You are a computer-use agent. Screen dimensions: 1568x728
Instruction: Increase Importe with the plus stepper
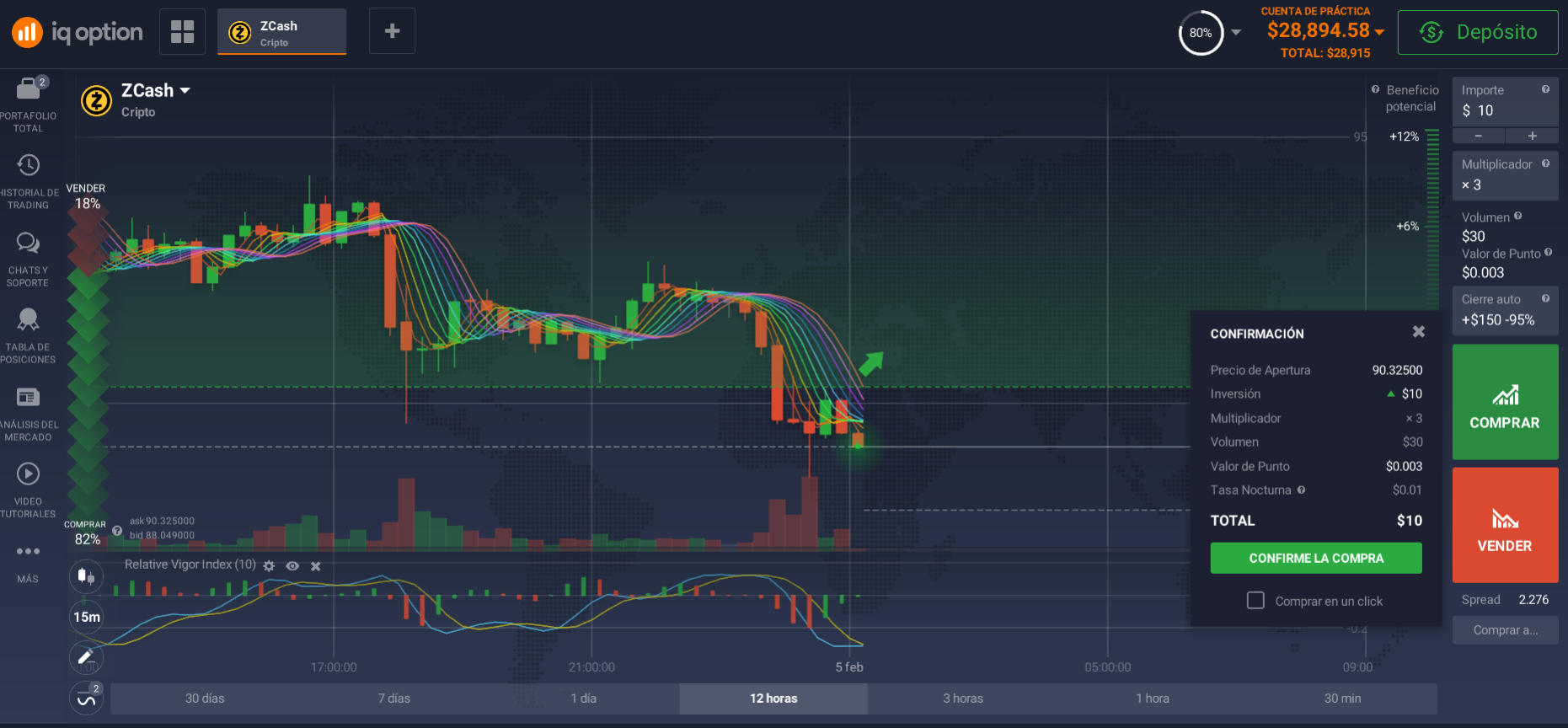coord(1532,136)
